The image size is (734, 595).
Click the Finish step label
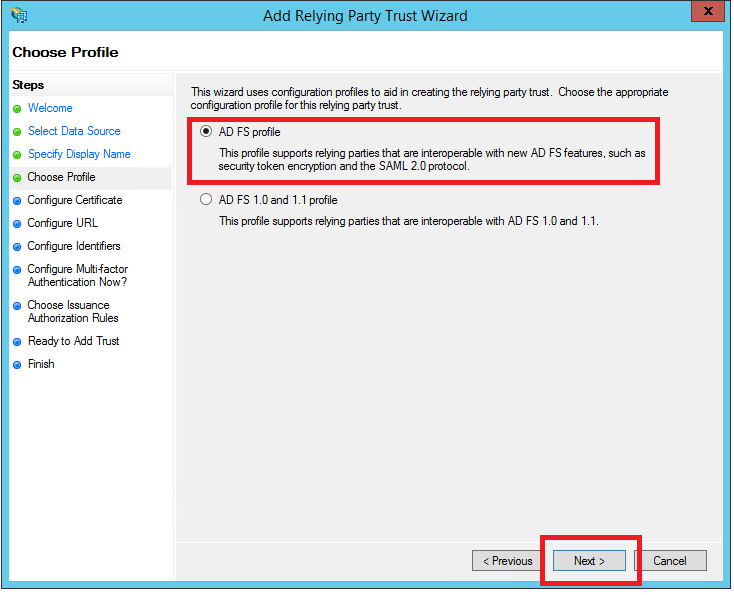coord(41,364)
